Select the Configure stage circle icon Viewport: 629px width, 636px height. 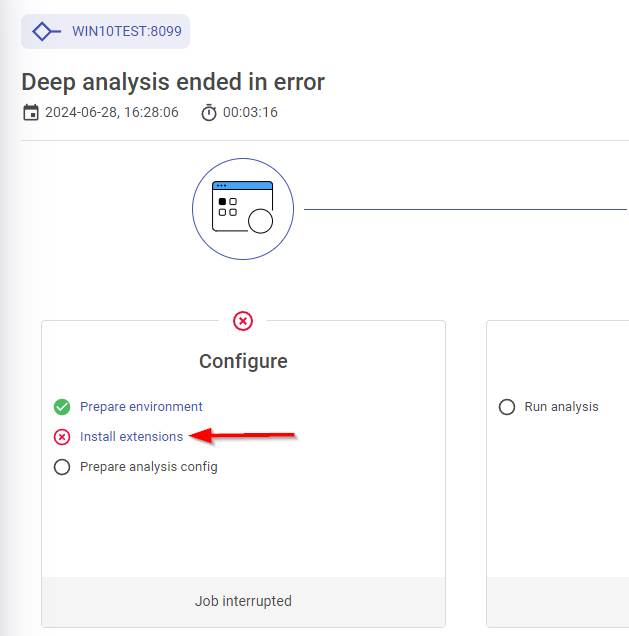[243, 209]
